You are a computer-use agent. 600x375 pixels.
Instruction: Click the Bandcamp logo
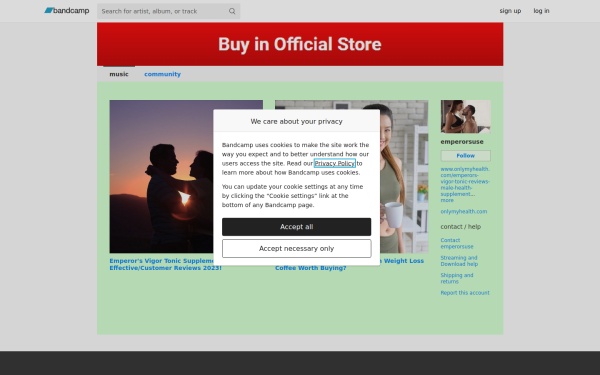point(67,11)
